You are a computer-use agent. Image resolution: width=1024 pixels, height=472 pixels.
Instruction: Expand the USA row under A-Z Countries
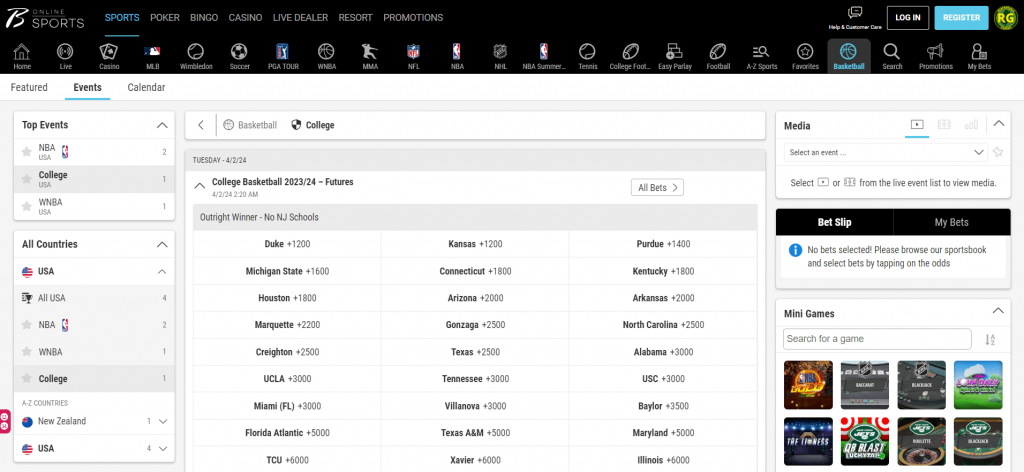(163, 448)
